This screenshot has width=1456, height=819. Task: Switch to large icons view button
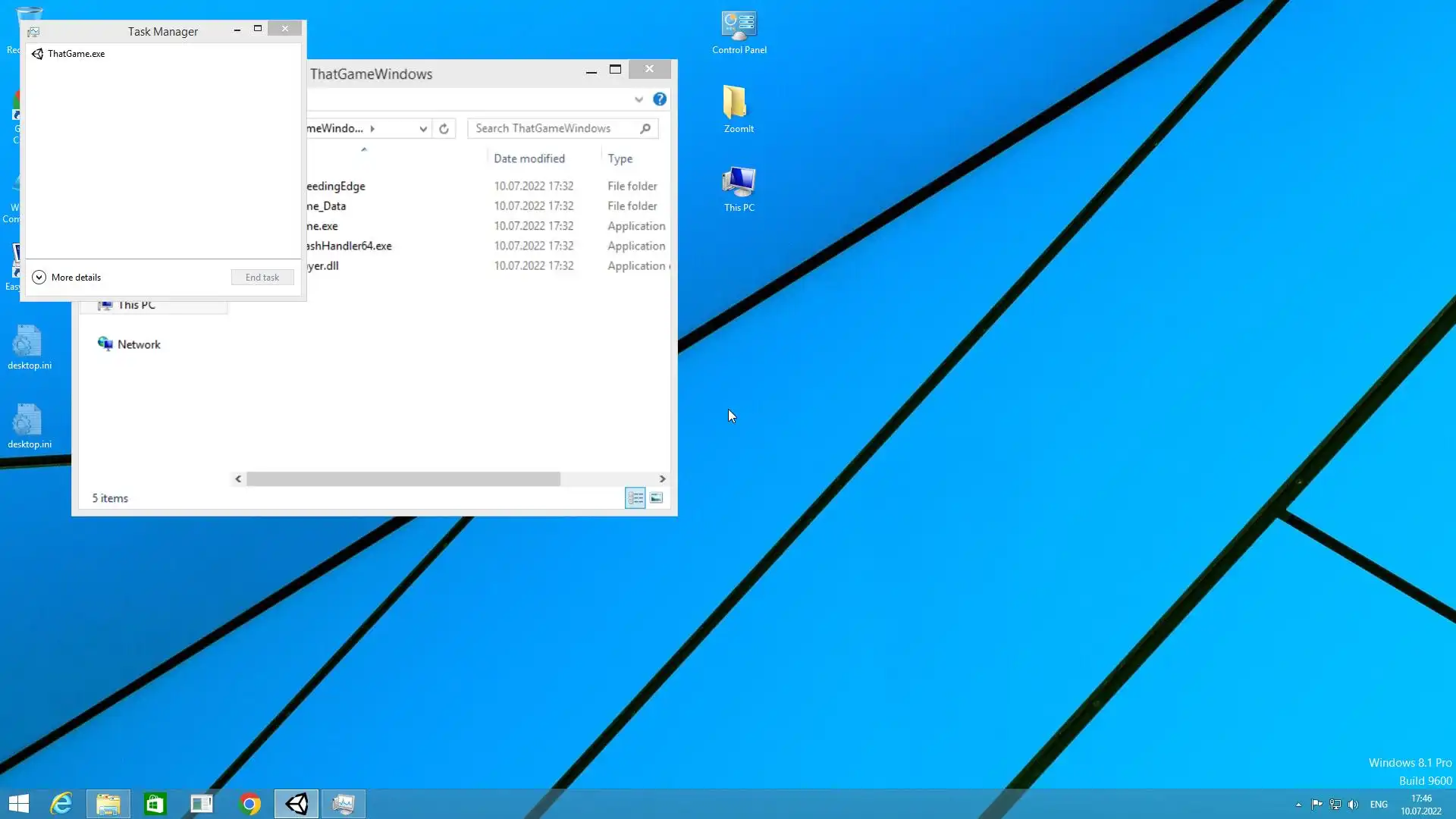coord(657,498)
